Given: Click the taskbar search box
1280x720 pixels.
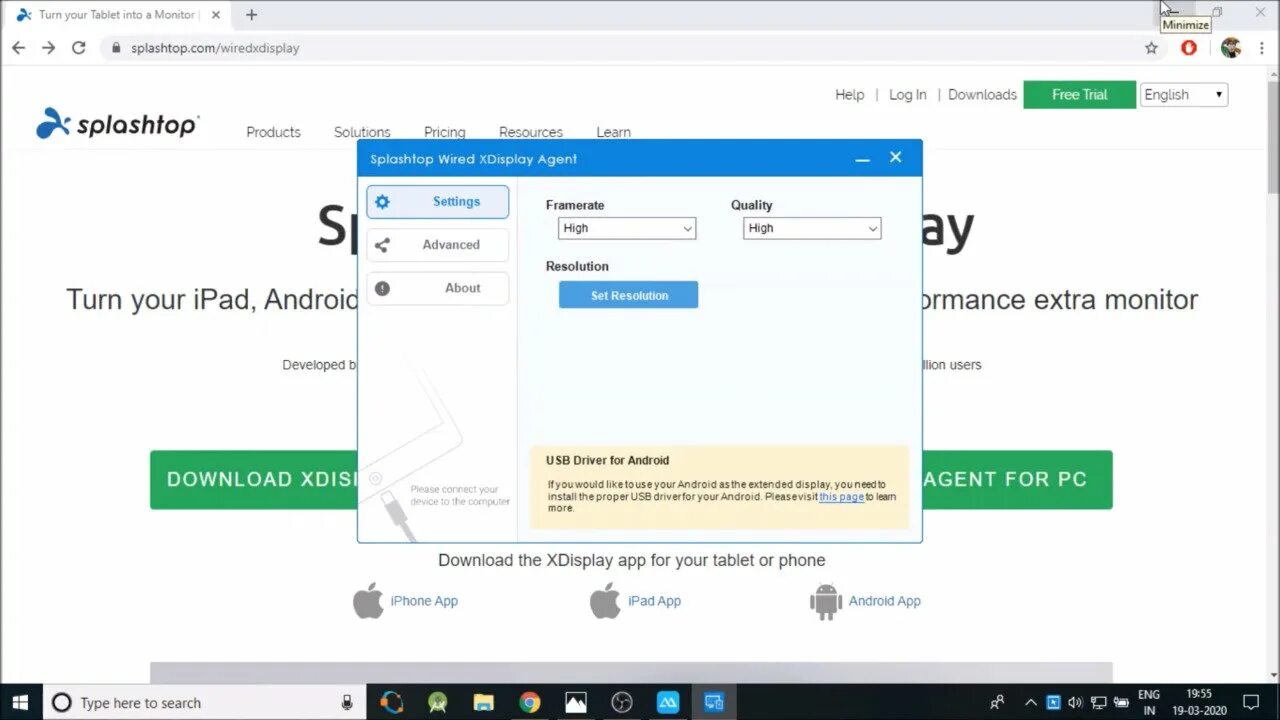Looking at the screenshot, I should click(x=204, y=702).
